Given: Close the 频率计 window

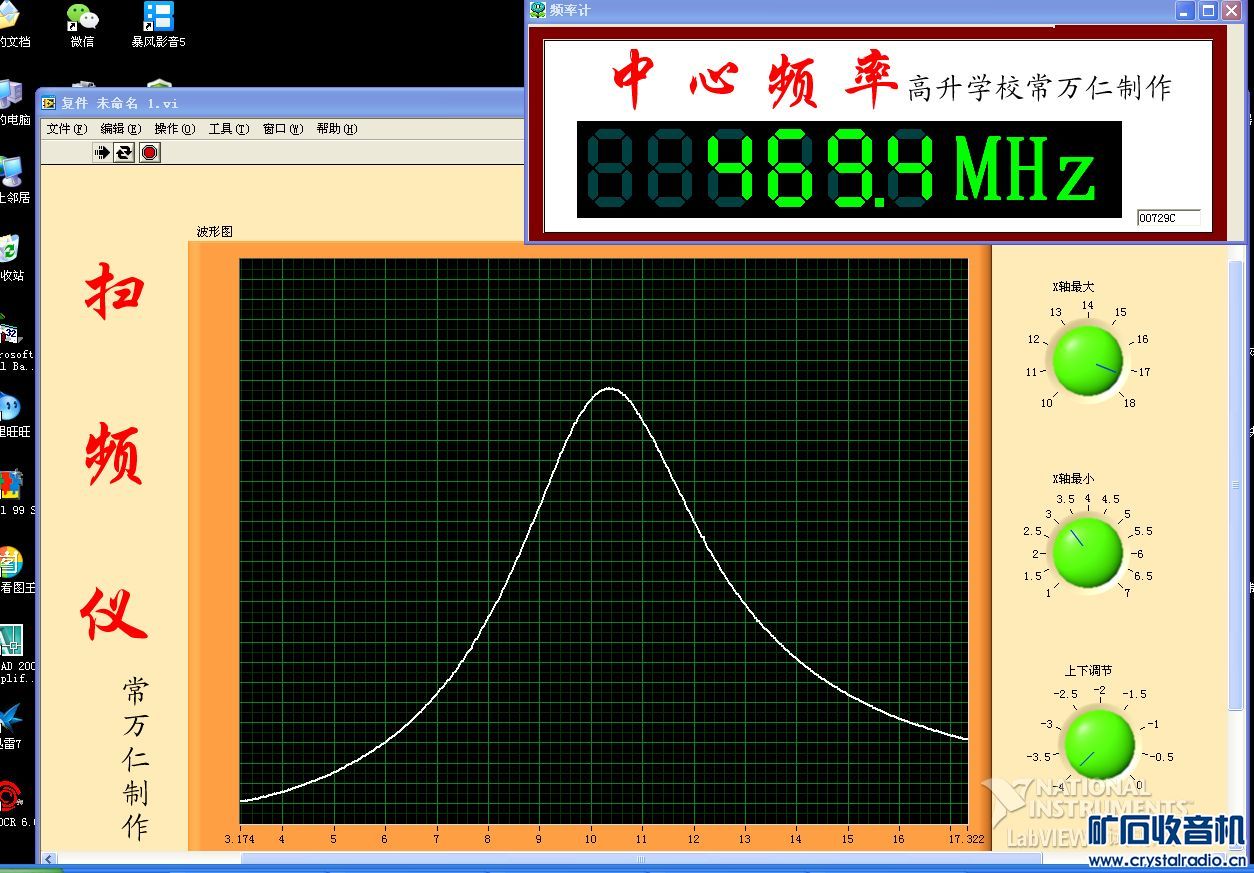Looking at the screenshot, I should 1231,10.
